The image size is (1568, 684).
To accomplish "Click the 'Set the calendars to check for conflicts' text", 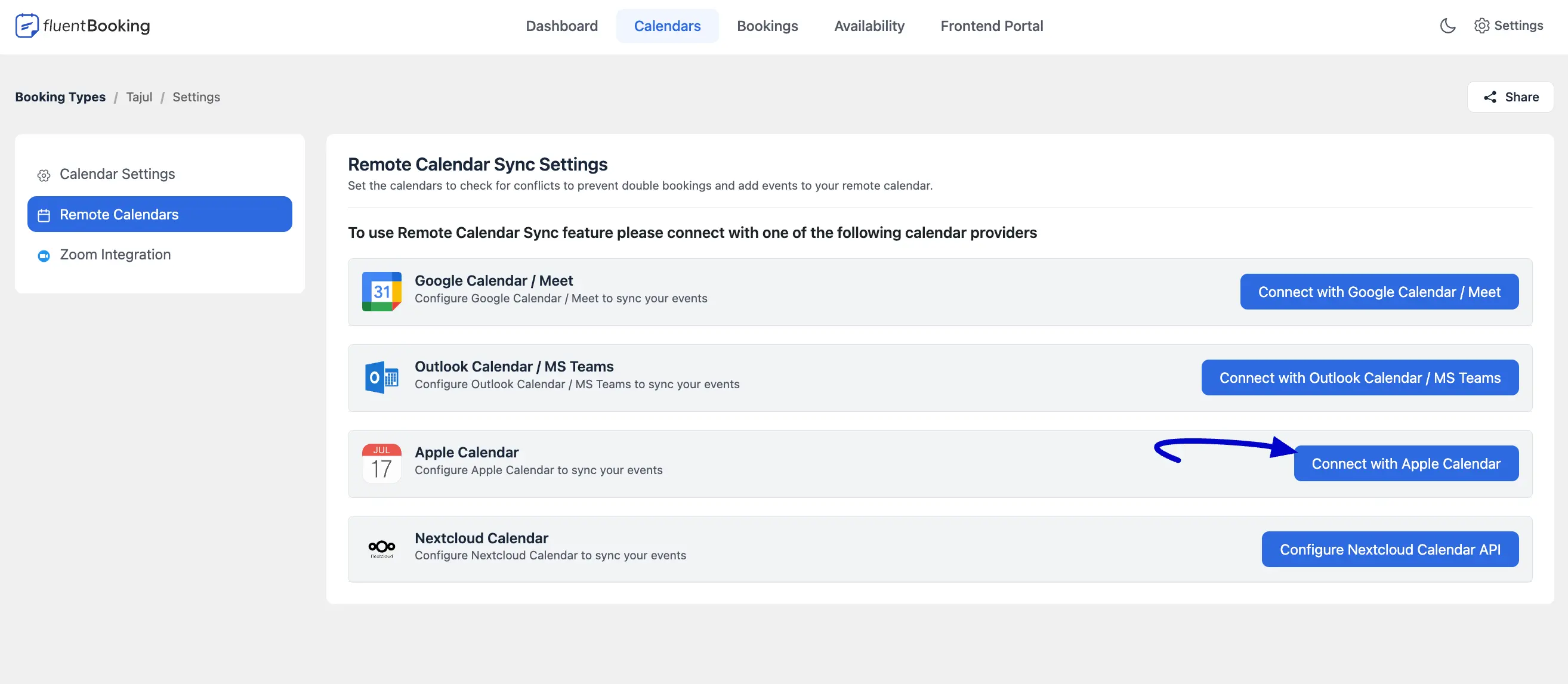I will [x=640, y=185].
